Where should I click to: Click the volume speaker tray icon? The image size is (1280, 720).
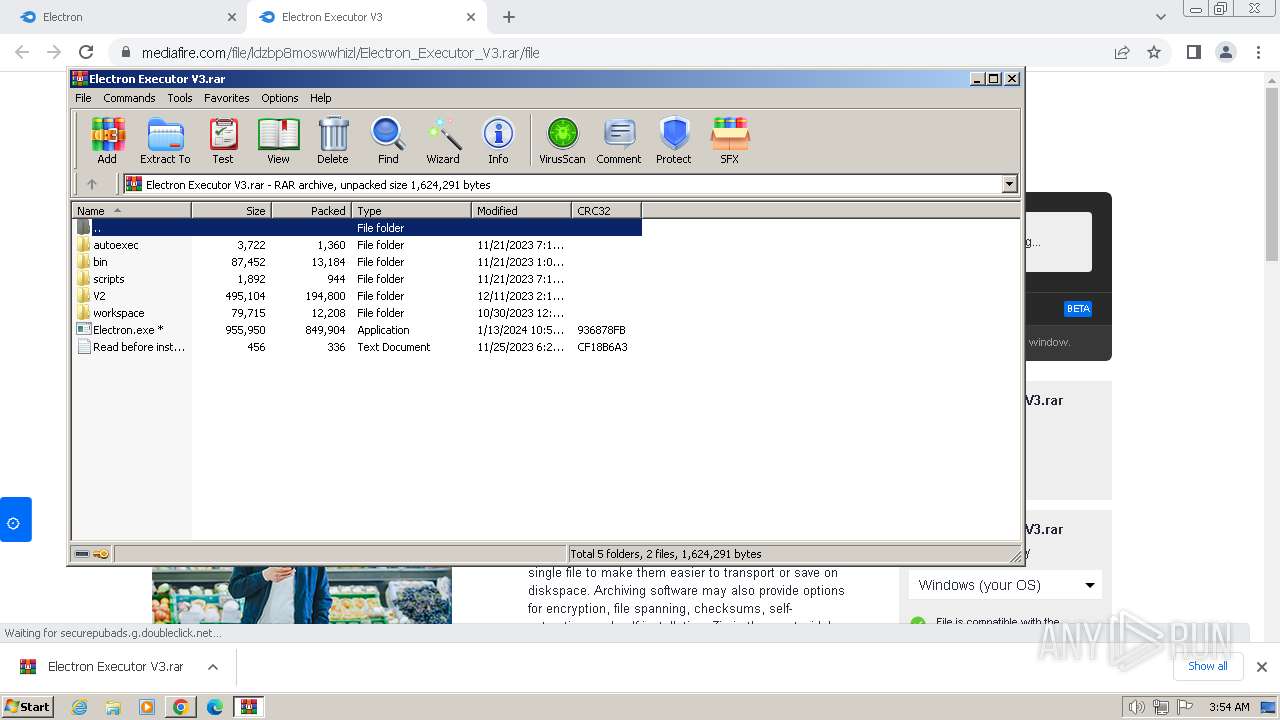click(x=1137, y=707)
